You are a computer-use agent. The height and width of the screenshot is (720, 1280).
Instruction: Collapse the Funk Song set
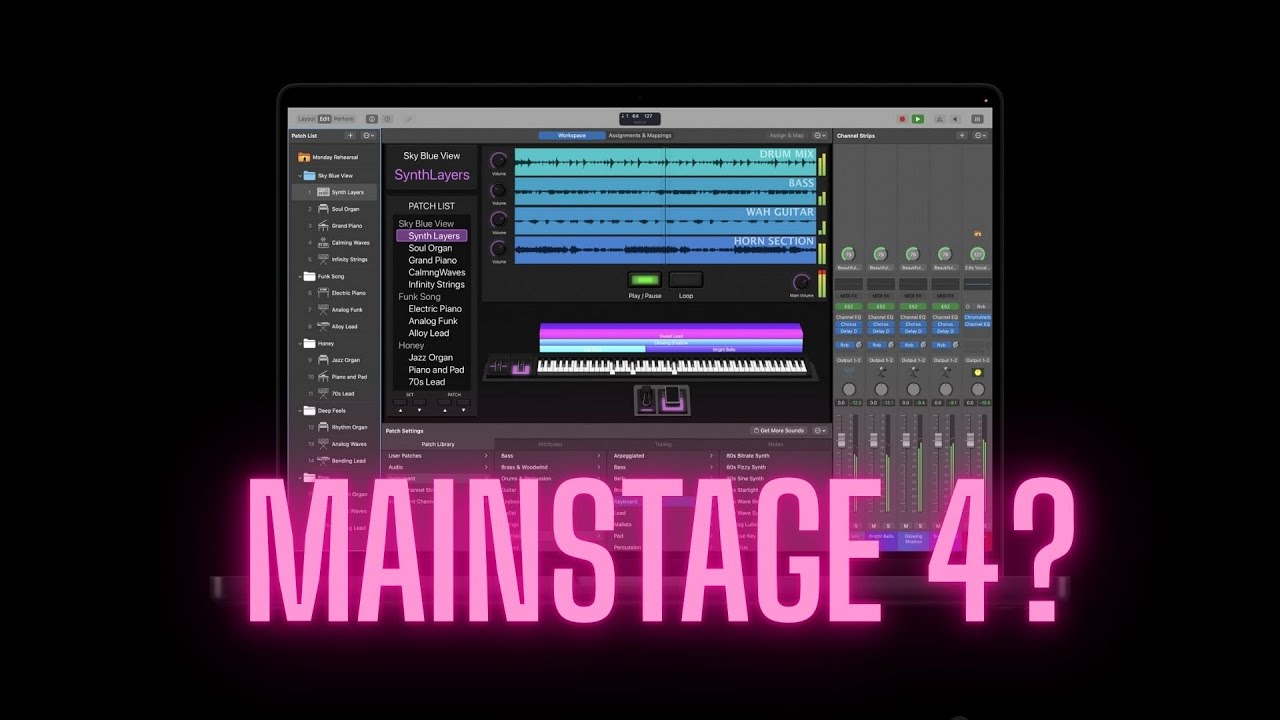(300, 276)
